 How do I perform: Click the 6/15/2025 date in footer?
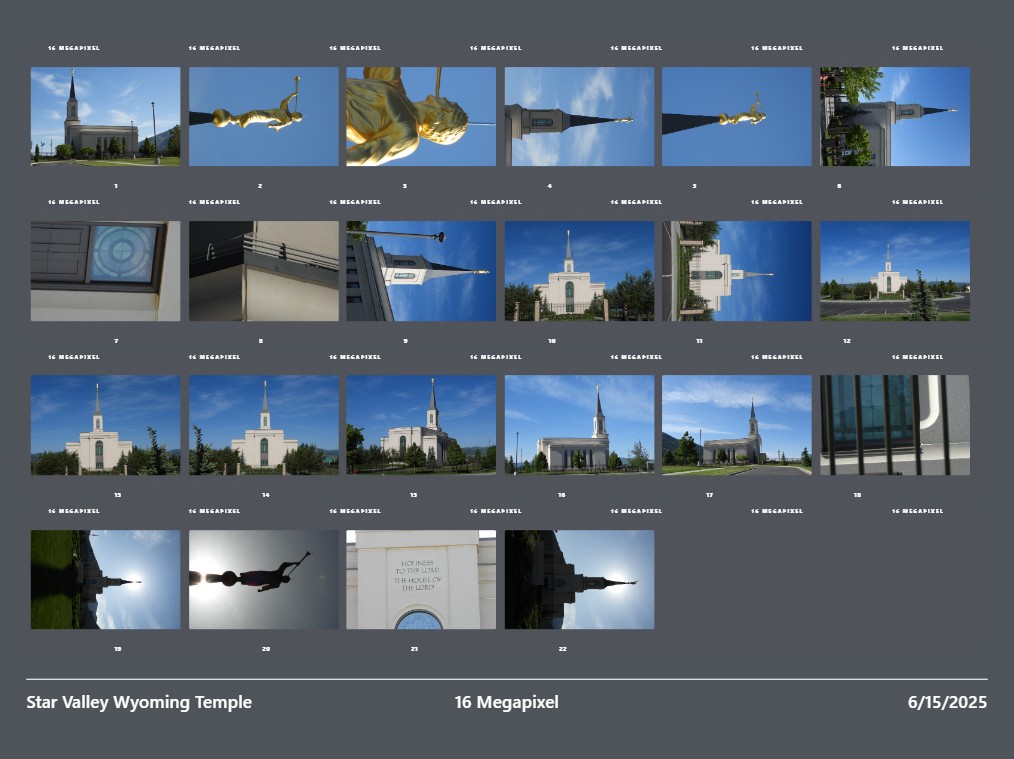click(947, 702)
